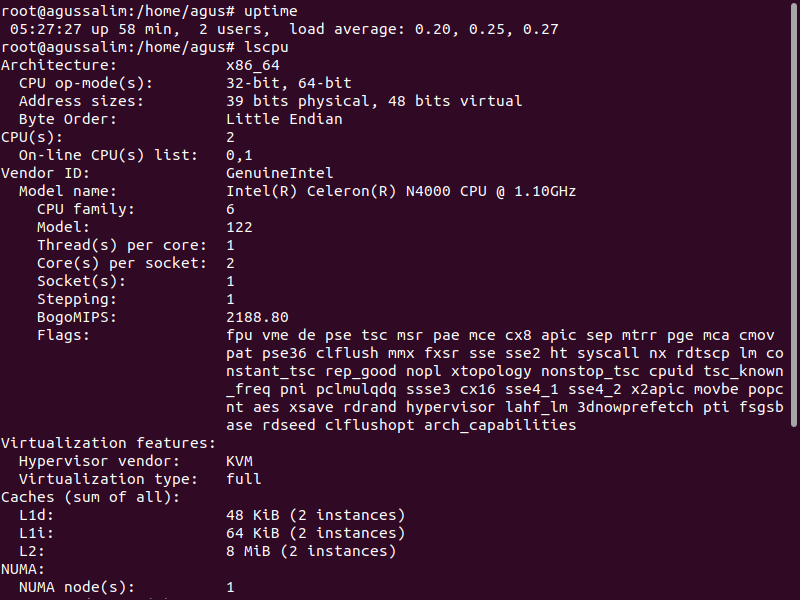
Task: Click the x86_64 architecture value
Action: [x=253, y=65]
